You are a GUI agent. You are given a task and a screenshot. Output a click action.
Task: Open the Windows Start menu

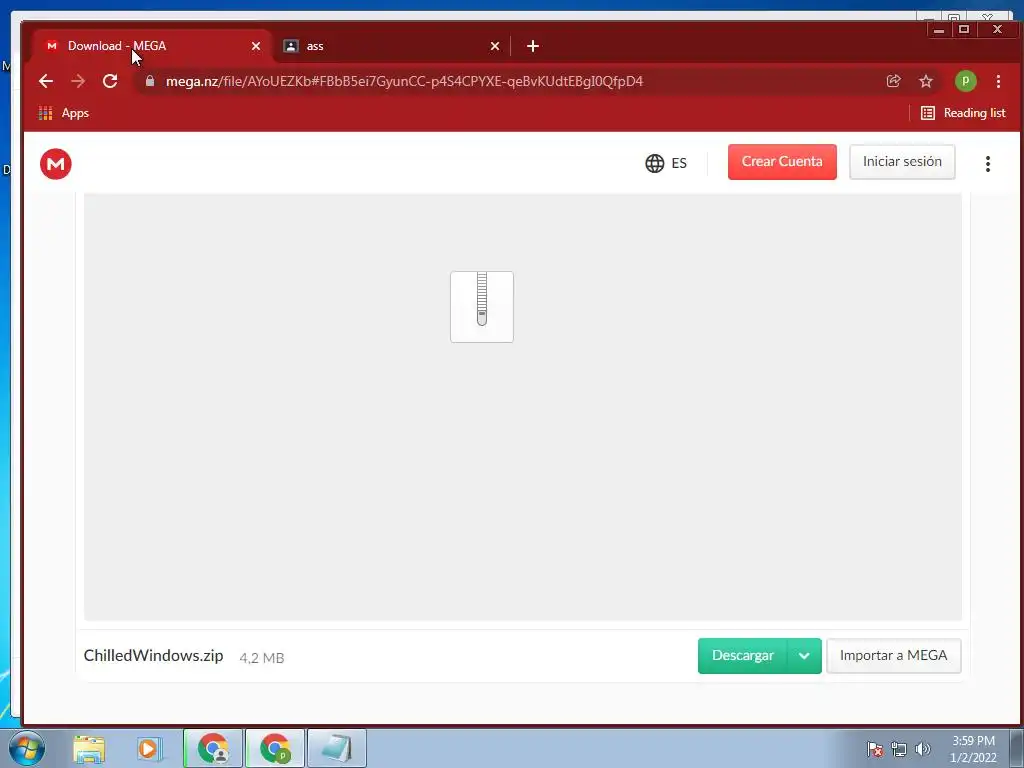coord(27,748)
